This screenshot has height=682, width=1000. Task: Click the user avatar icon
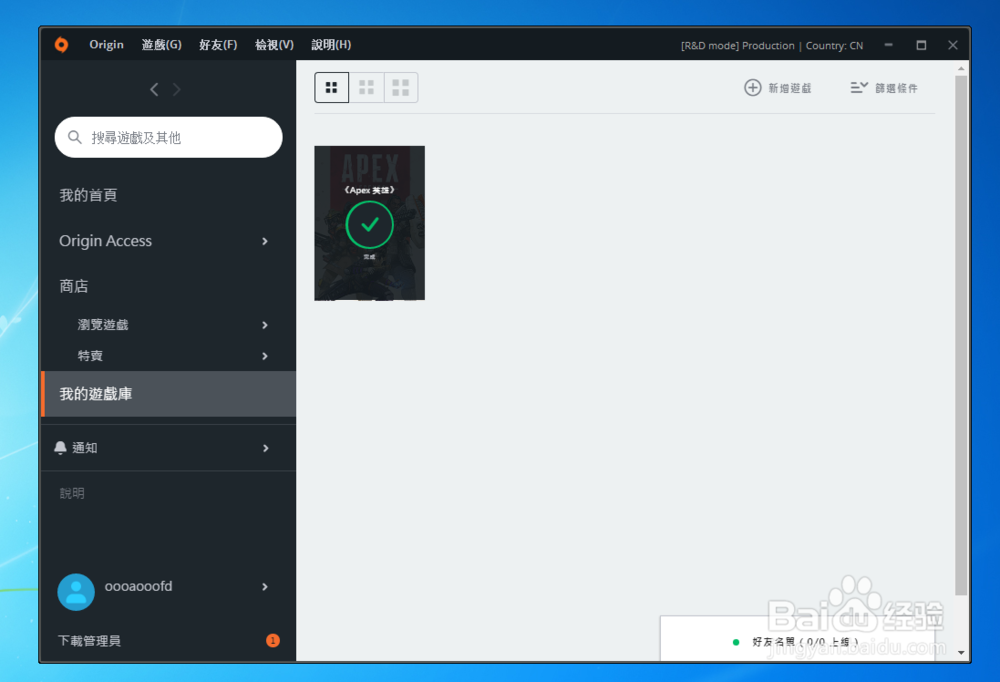[x=76, y=592]
